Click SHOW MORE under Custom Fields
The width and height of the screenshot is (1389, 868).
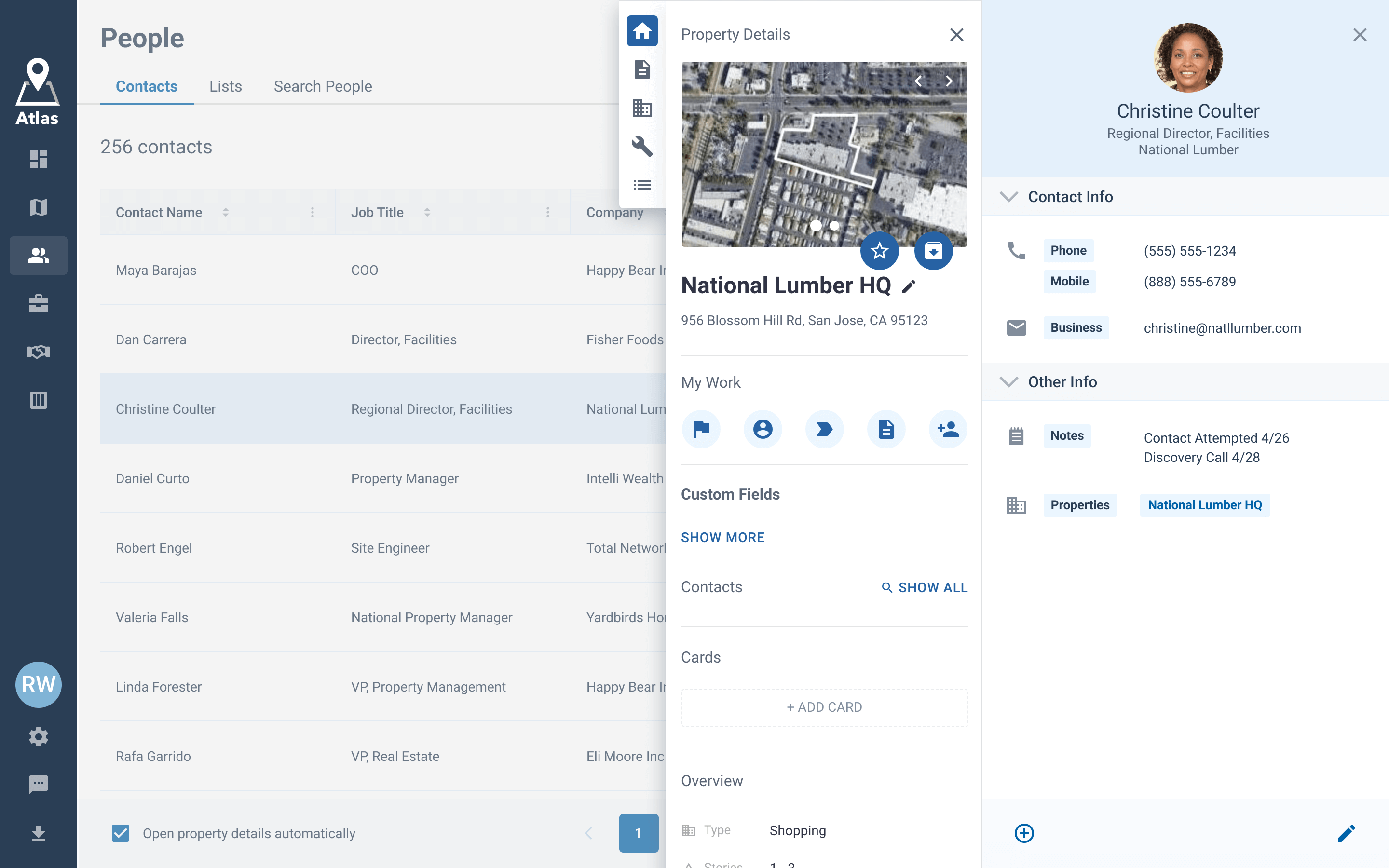(x=722, y=537)
